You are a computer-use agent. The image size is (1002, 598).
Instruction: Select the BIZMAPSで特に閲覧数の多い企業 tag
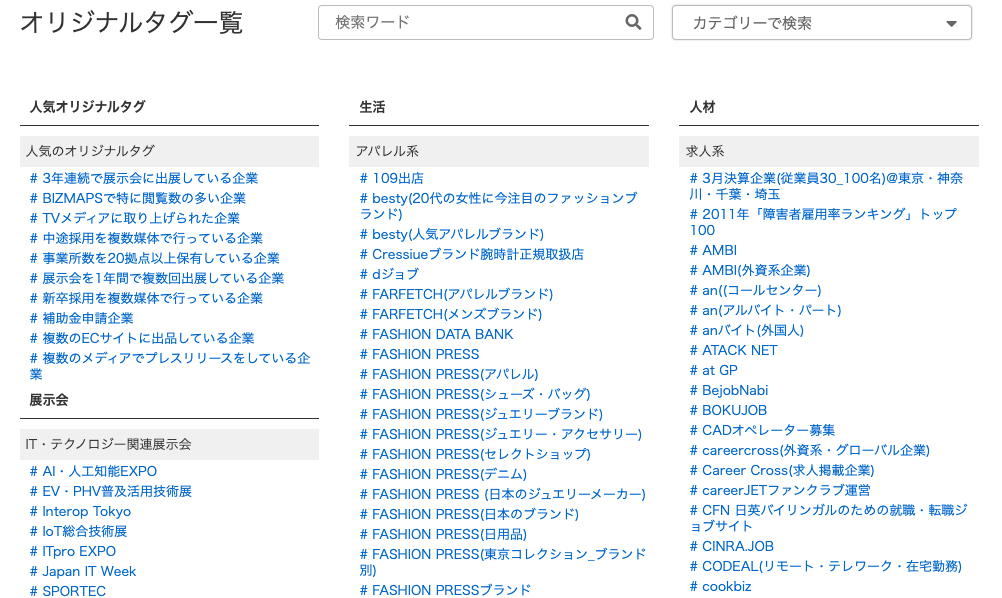[143, 198]
